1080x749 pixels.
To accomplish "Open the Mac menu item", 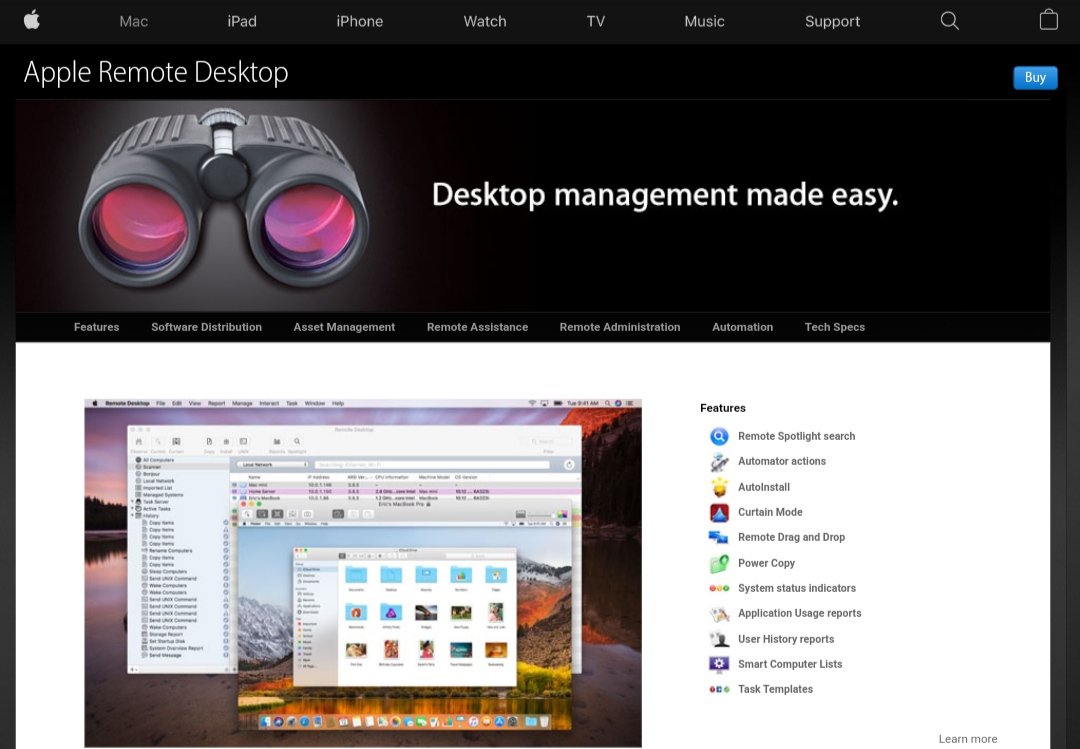I will pos(134,21).
